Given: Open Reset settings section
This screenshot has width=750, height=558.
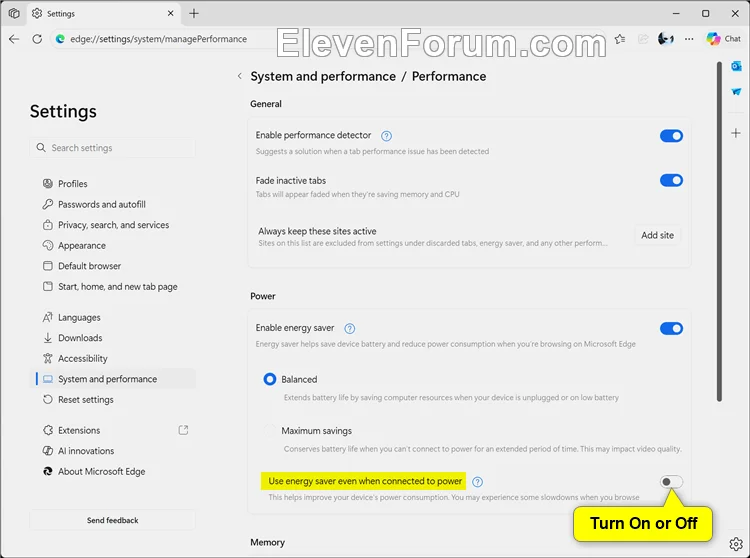Looking at the screenshot, I should coord(113,400).
